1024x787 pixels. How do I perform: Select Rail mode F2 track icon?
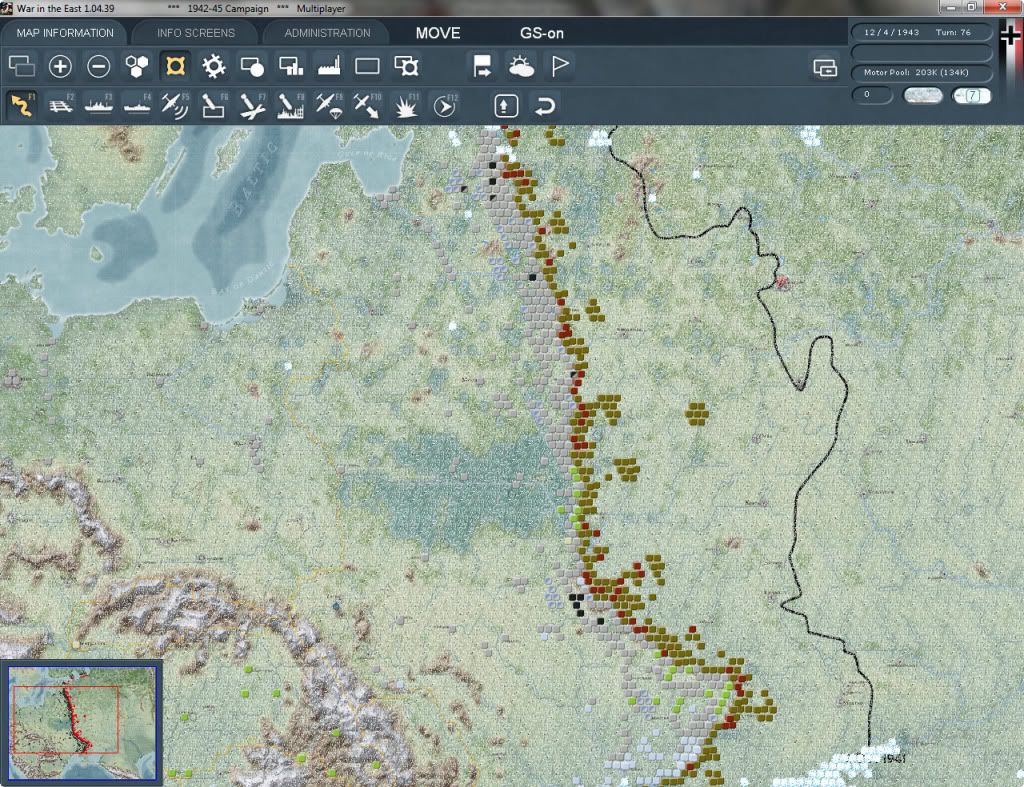tap(60, 105)
